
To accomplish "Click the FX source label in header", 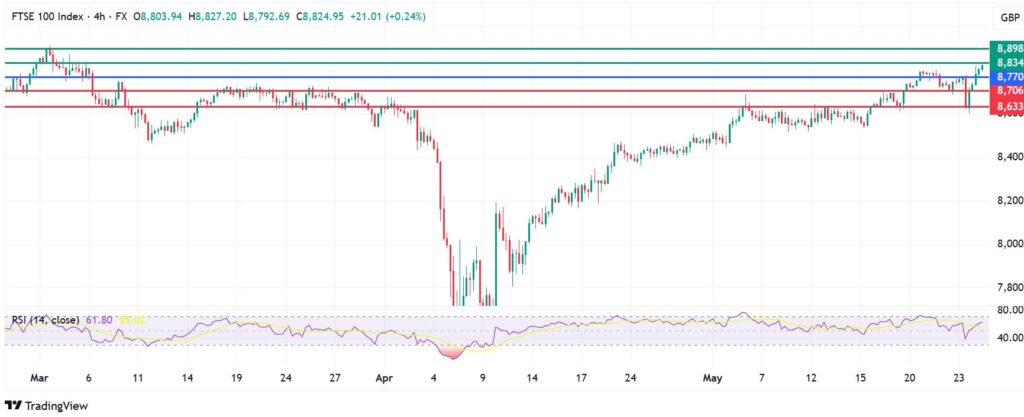I will point(123,17).
